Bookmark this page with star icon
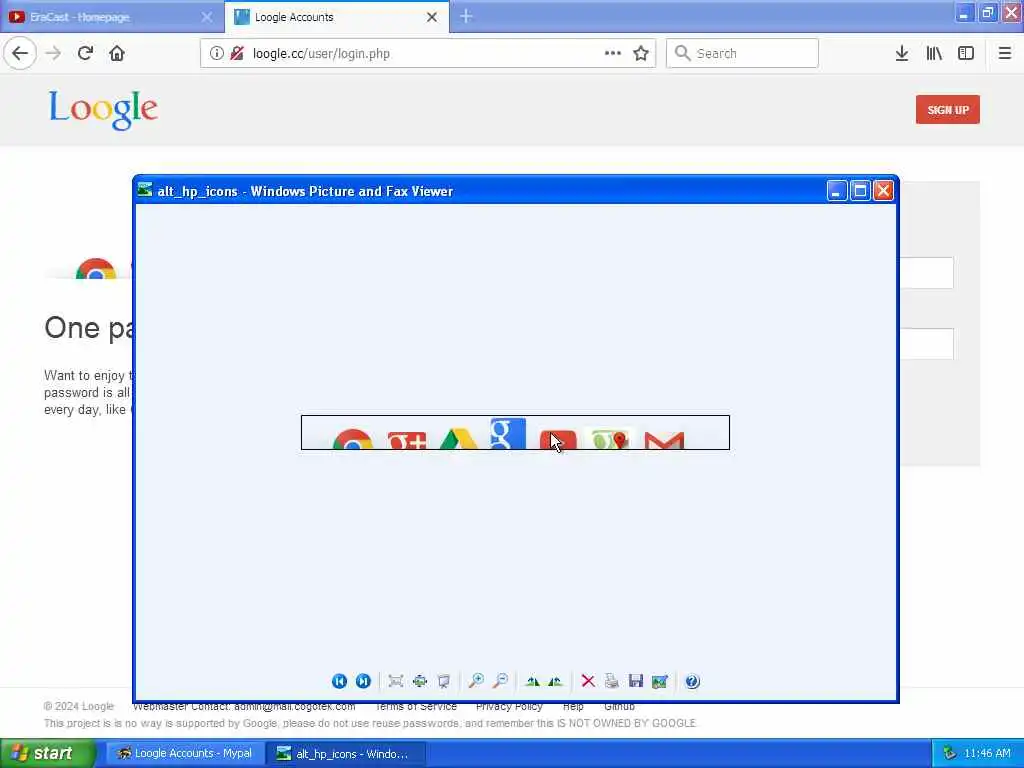1024x768 pixels. (641, 54)
